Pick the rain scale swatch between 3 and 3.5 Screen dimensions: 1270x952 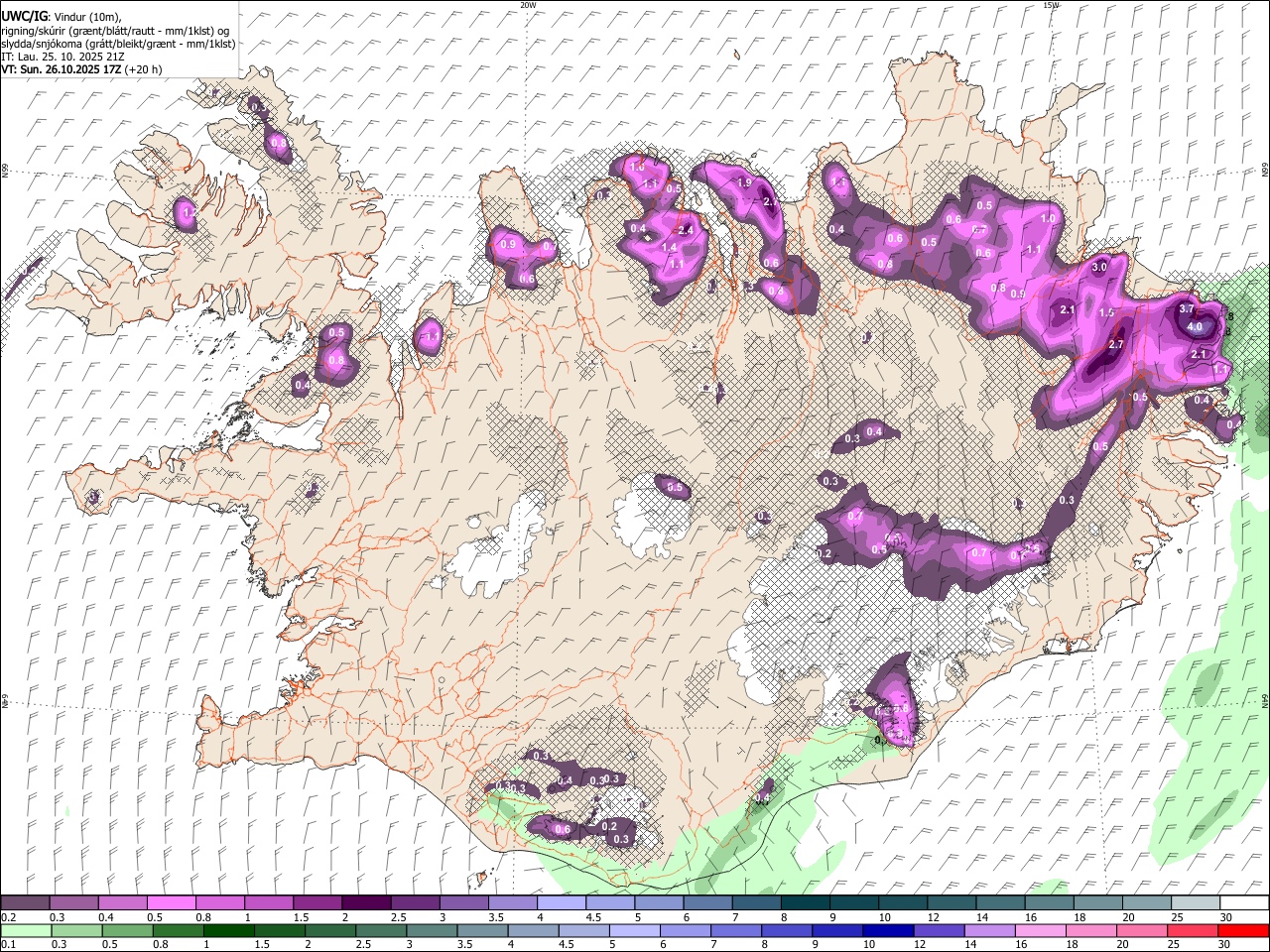434,930
